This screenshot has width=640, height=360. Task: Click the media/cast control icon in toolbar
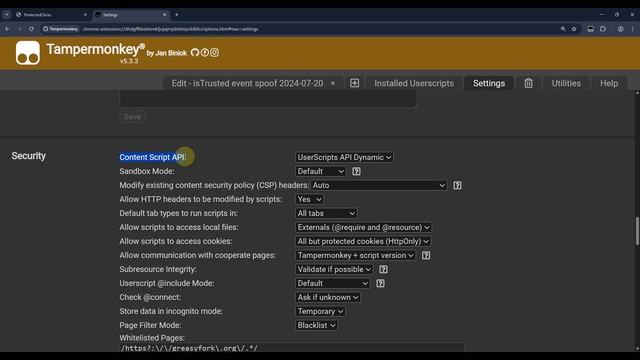[590, 29]
